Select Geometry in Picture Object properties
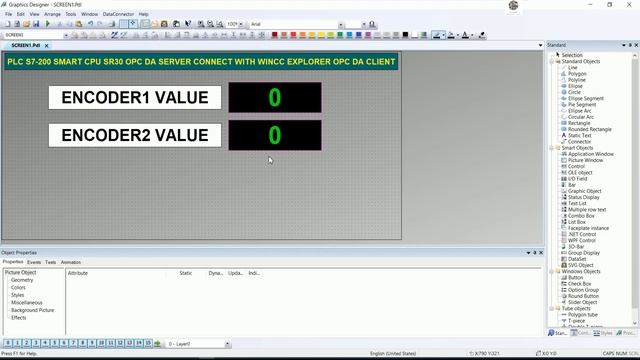Image resolution: width=640 pixels, height=360 pixels. click(22, 280)
